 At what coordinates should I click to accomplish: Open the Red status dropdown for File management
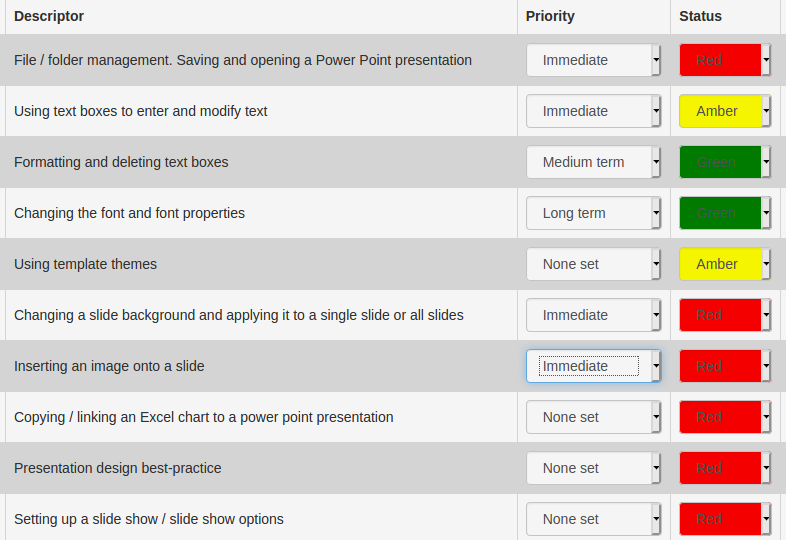(725, 60)
